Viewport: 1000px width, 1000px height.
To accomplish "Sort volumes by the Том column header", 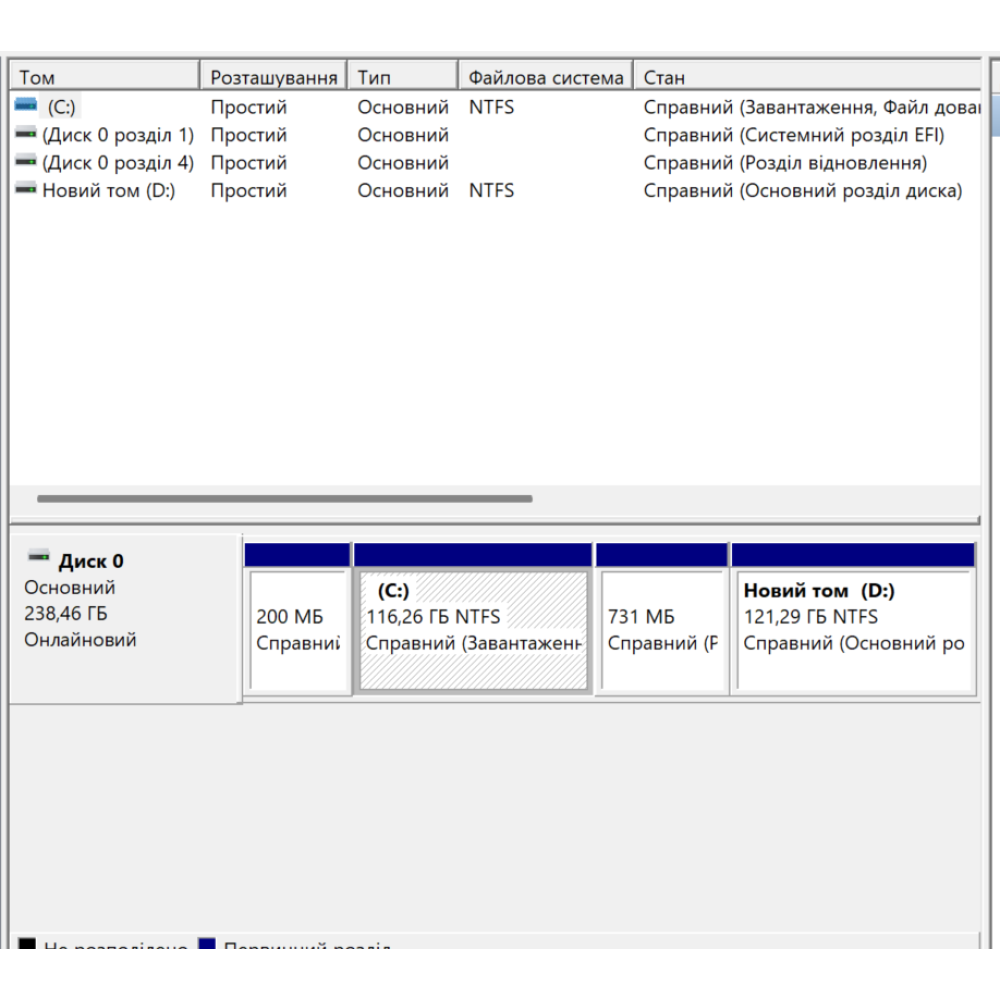I will [104, 77].
